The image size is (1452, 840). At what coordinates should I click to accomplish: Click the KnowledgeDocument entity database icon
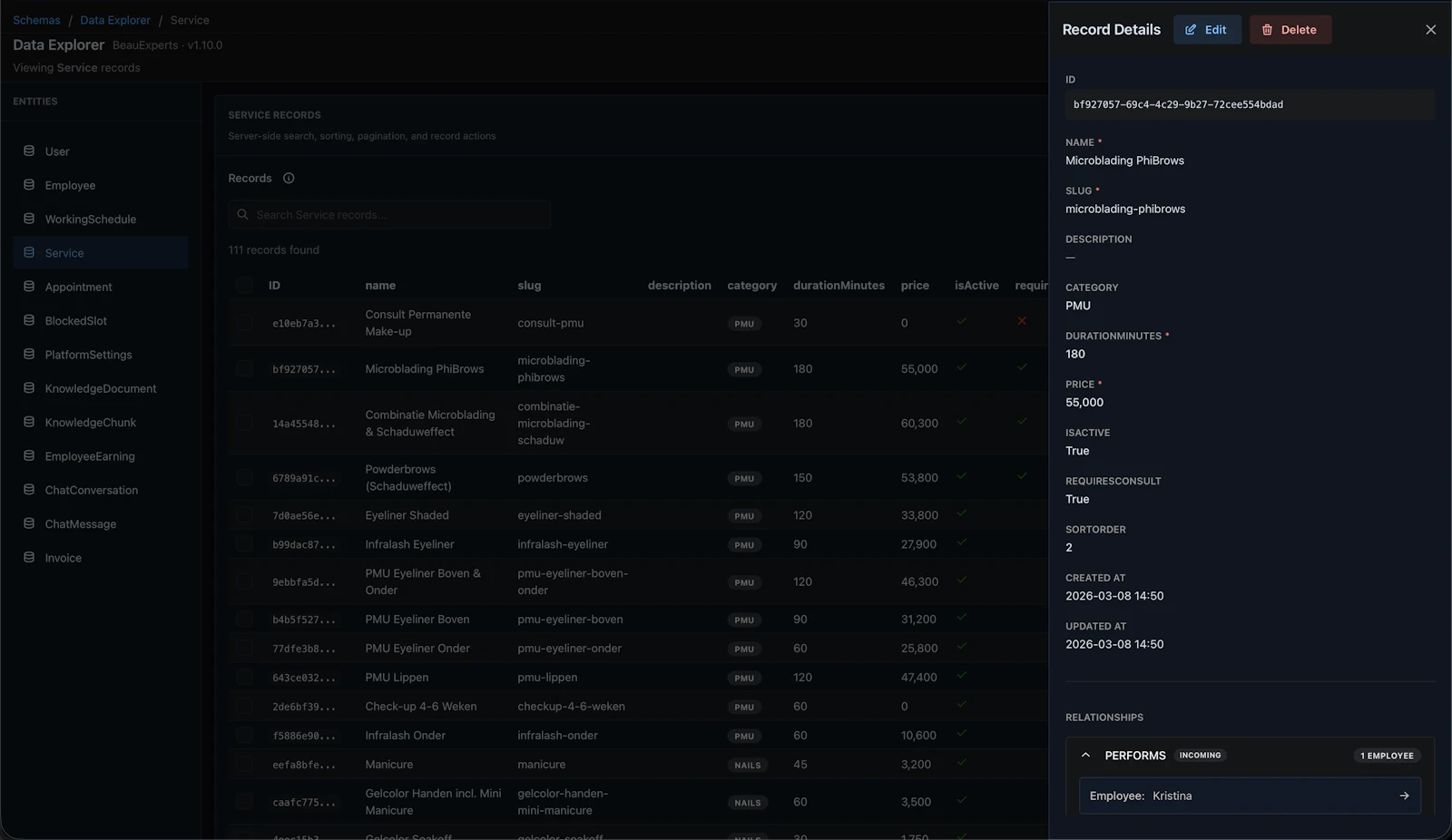pyautogui.click(x=29, y=387)
